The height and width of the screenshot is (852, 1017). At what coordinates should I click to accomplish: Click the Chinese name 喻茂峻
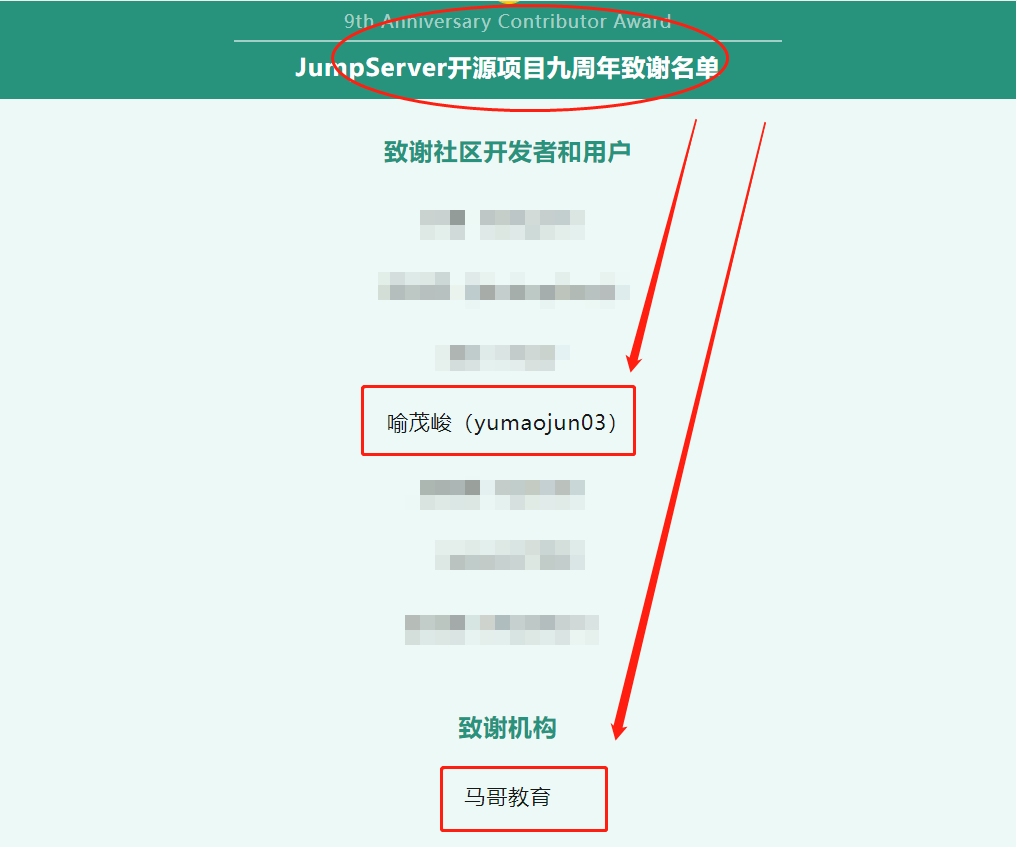point(420,423)
